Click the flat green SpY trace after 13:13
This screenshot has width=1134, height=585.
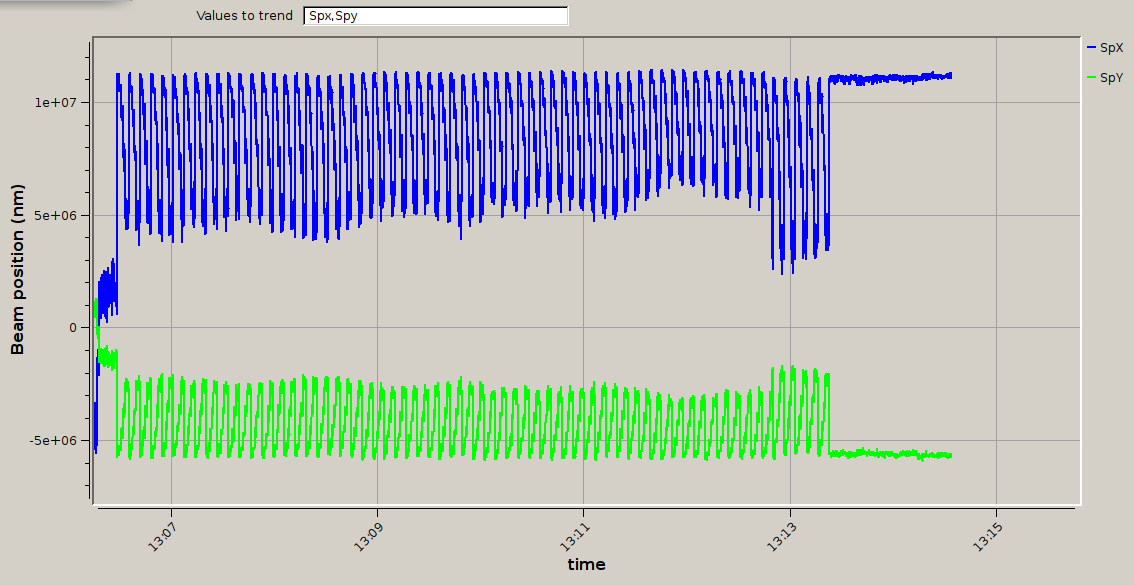coord(890,454)
